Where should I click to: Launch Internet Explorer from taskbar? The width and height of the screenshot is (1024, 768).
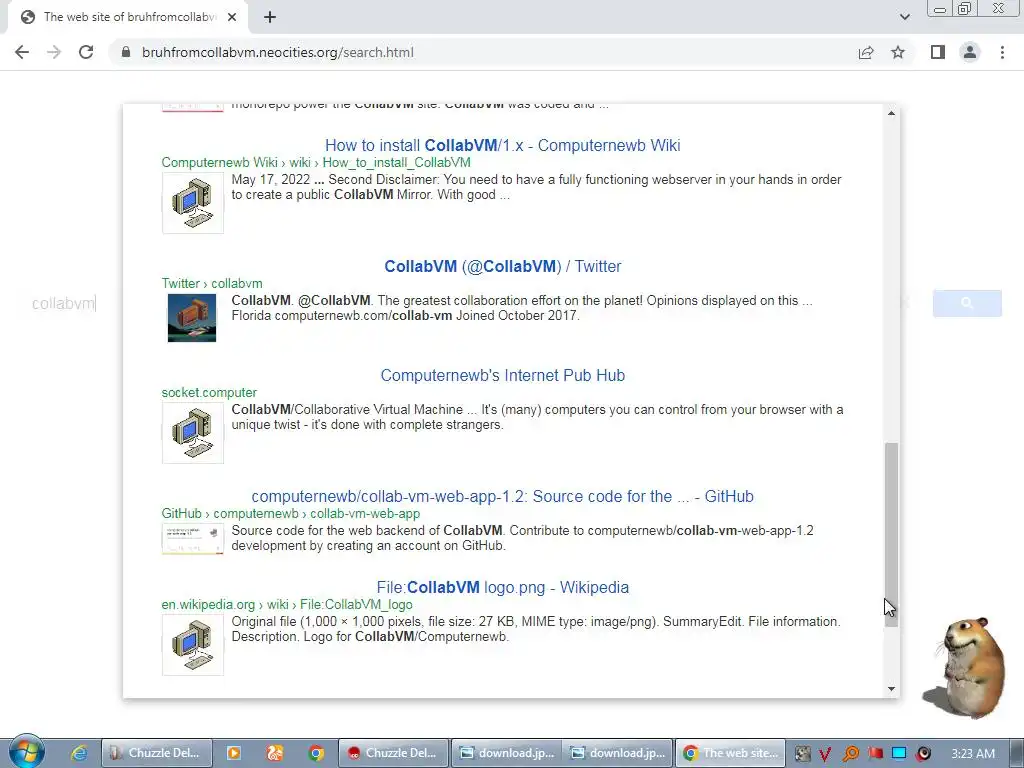point(78,753)
